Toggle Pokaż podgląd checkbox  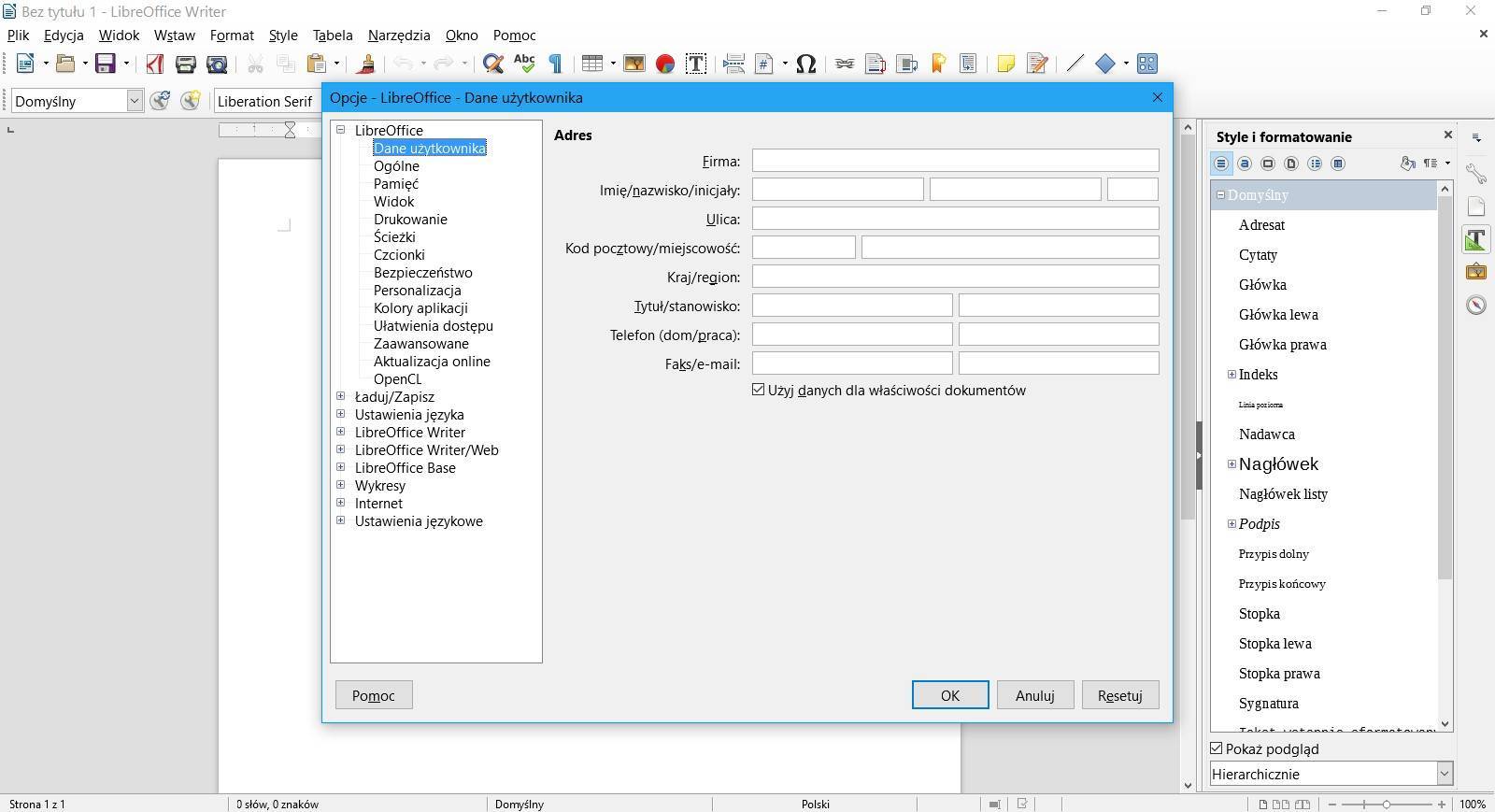coord(1217,748)
